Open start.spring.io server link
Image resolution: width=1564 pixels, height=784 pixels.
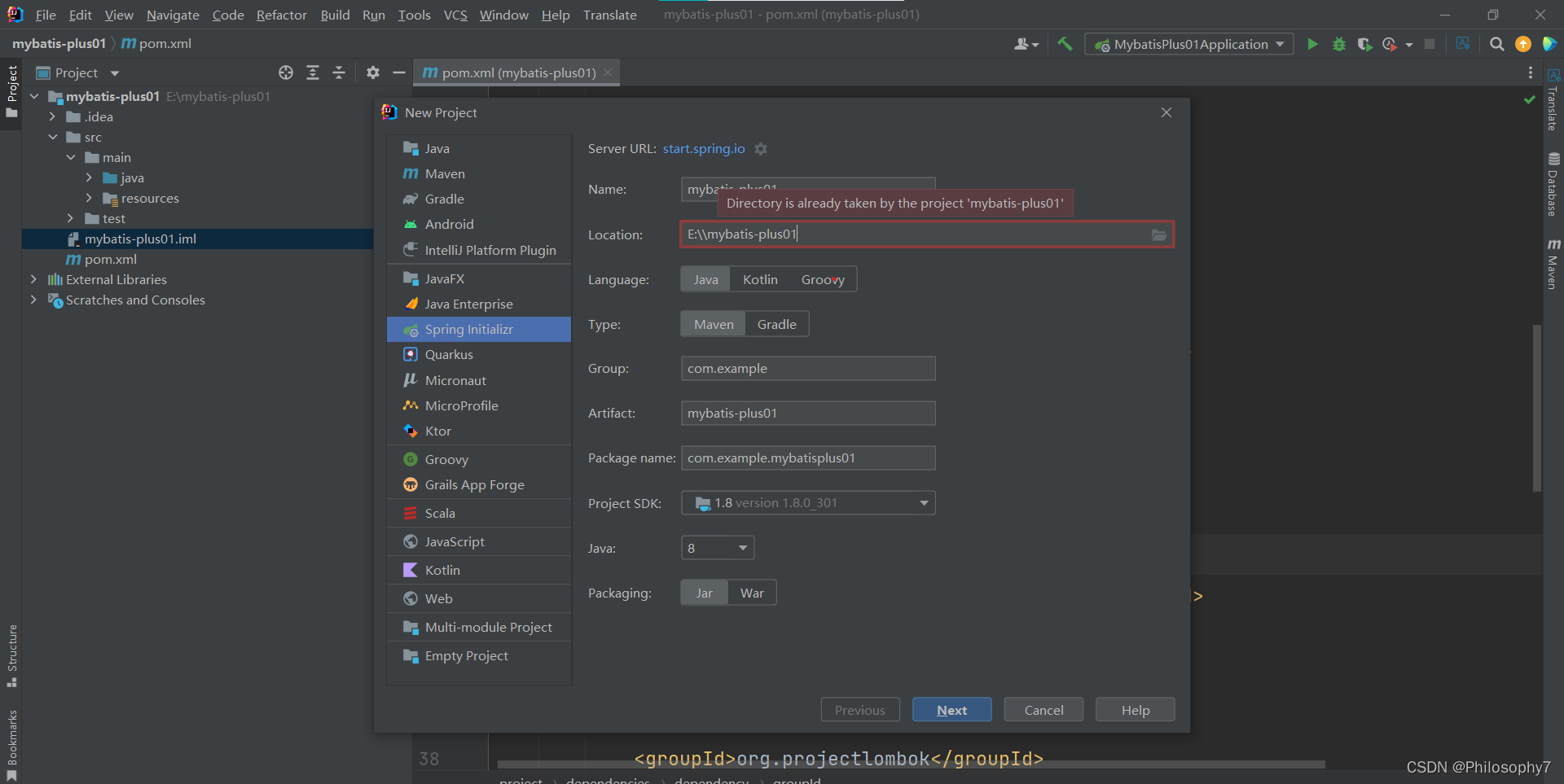704,148
